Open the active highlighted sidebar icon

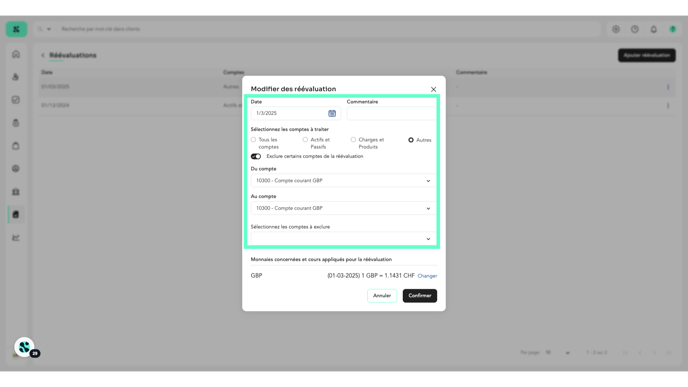(x=16, y=215)
